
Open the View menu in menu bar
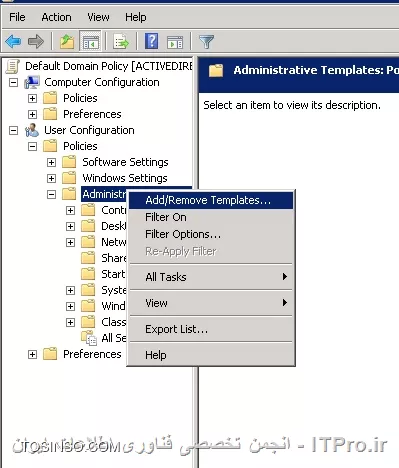click(x=98, y=17)
